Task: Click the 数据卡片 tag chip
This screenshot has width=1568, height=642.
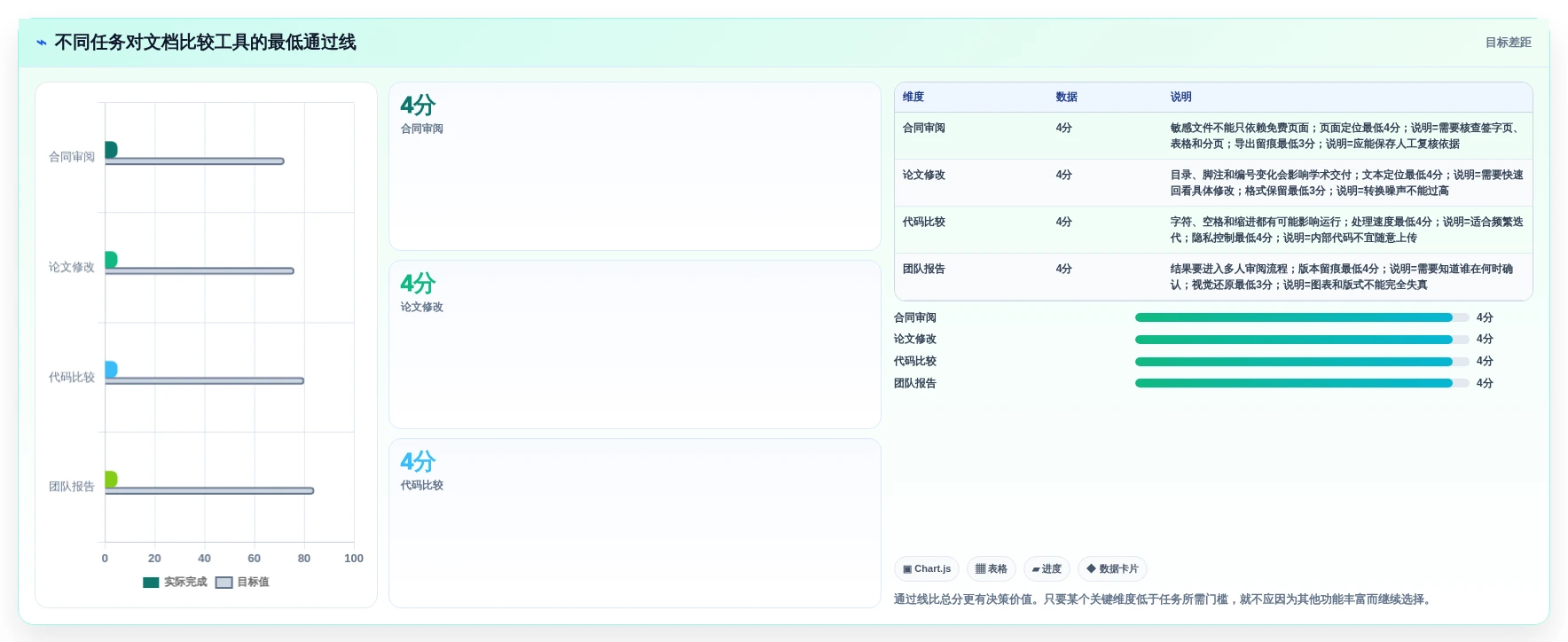Action: coord(1112,568)
